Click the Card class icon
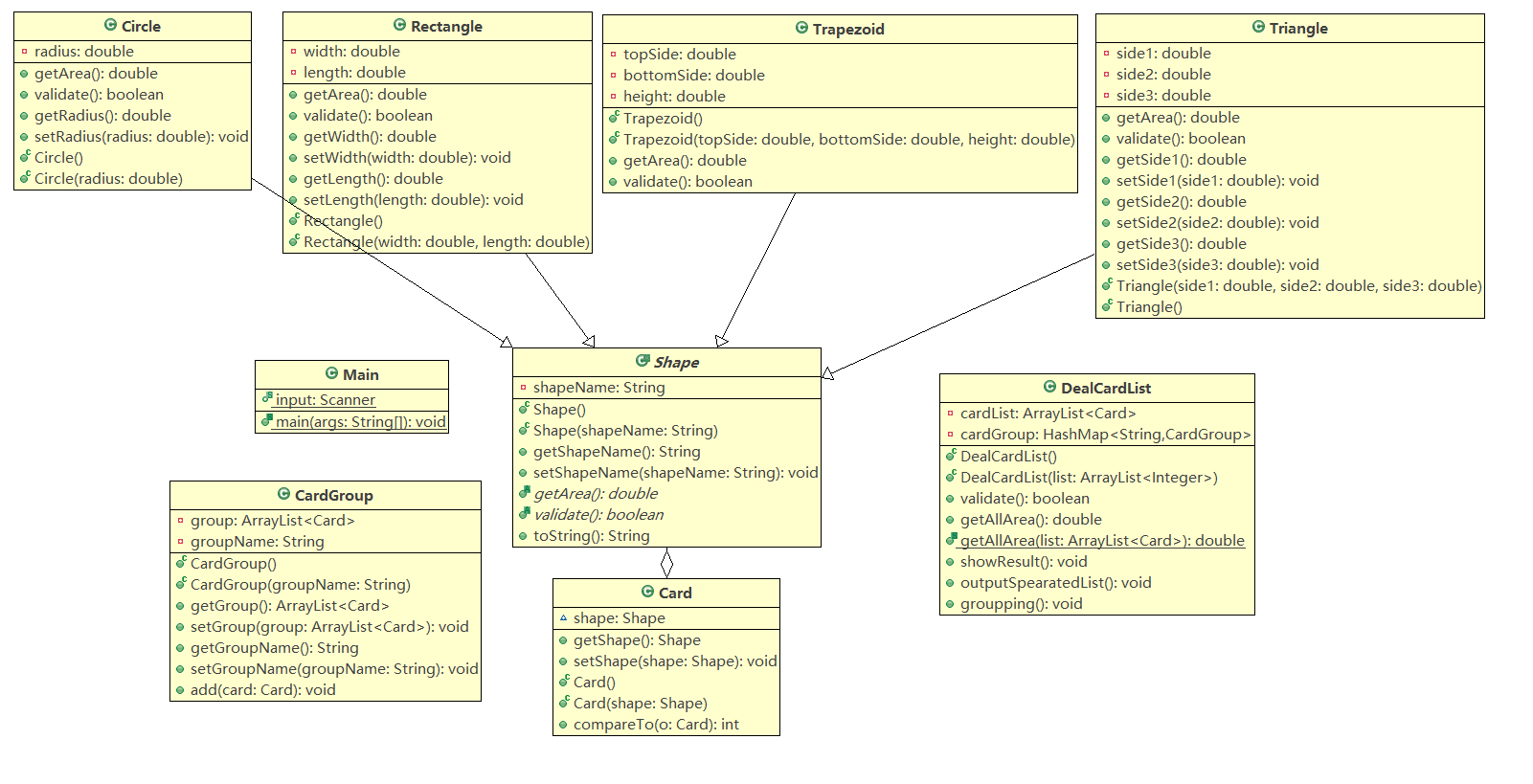The width and height of the screenshot is (1533, 784). [x=647, y=592]
